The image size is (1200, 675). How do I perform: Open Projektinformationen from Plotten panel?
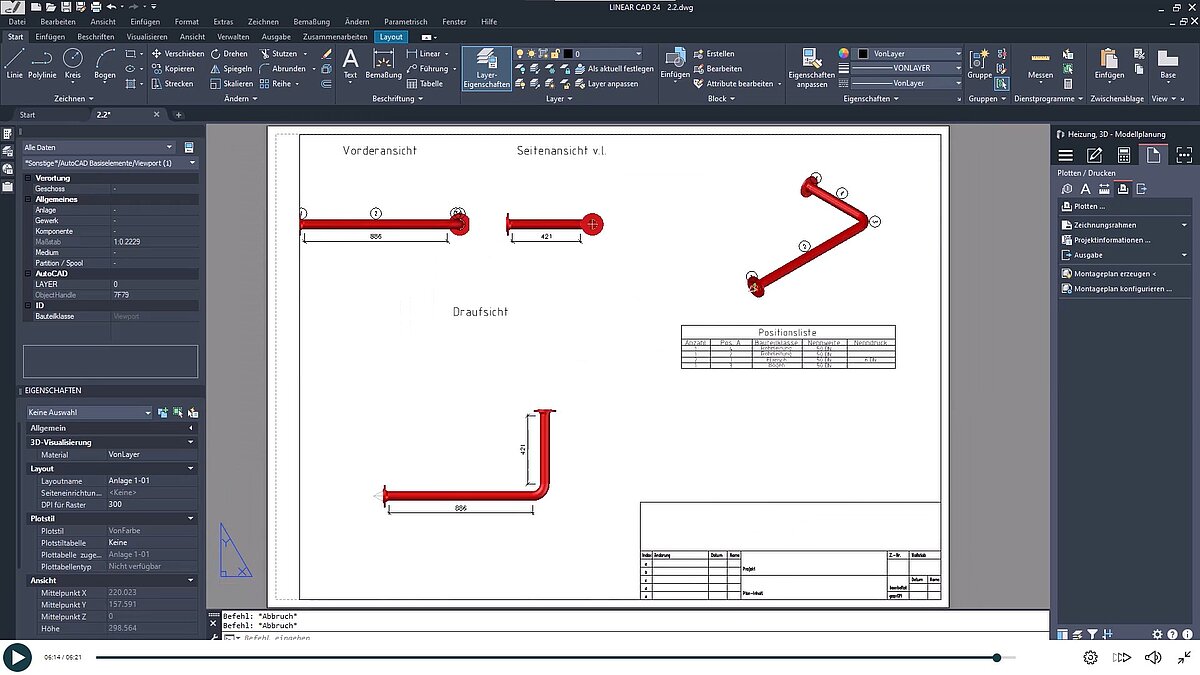[1113, 239]
